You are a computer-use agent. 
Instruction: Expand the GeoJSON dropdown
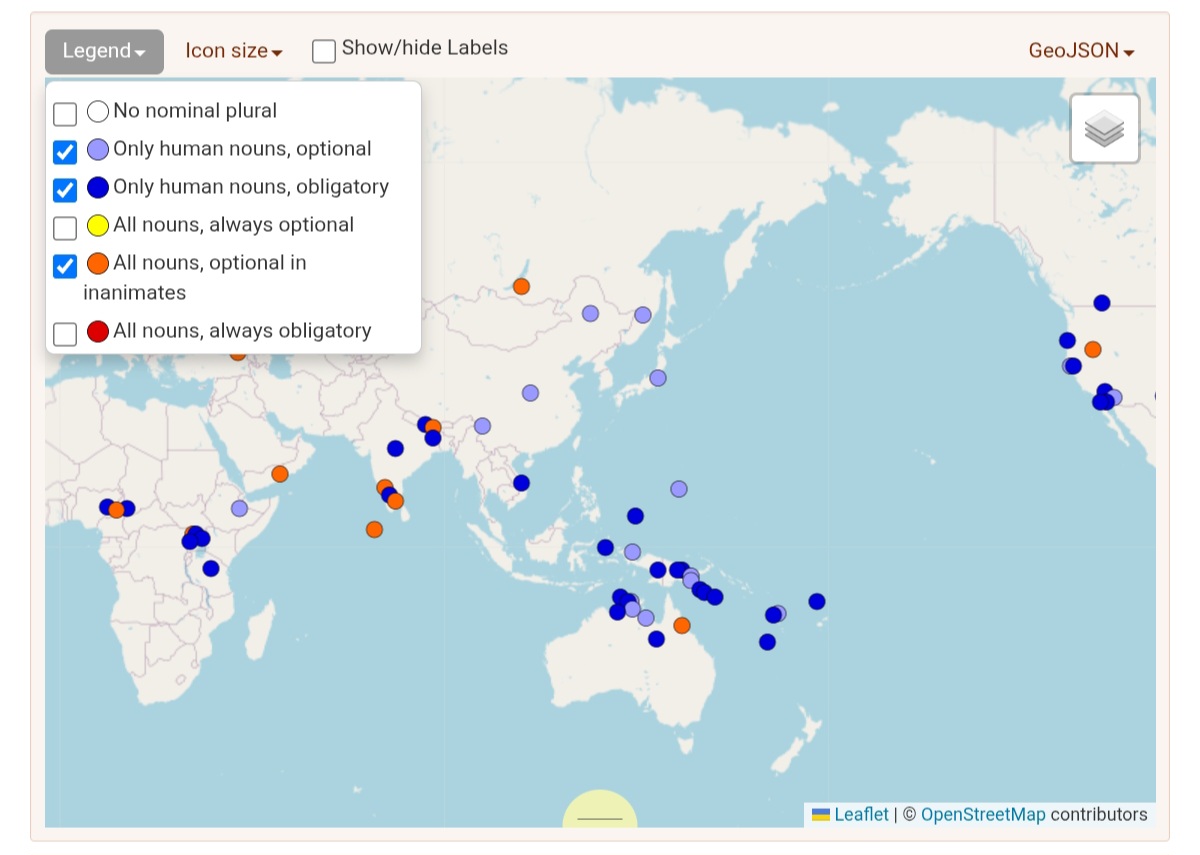(x=1081, y=51)
